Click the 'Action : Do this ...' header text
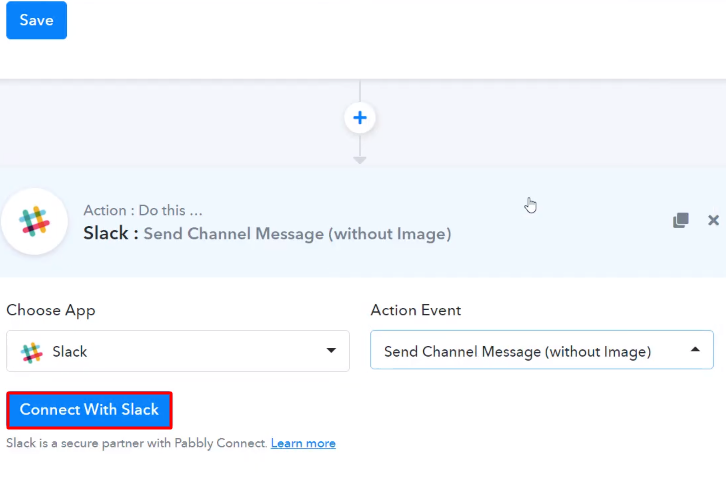Viewport: 726px width, 500px height. 143,210
